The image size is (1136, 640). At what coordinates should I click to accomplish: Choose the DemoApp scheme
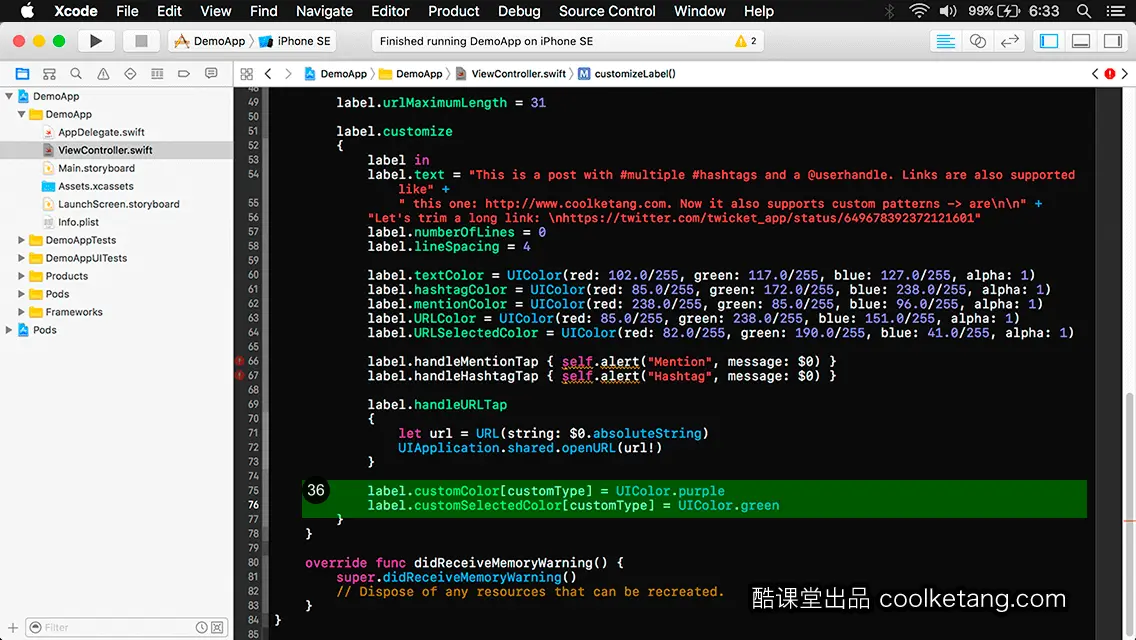point(211,41)
